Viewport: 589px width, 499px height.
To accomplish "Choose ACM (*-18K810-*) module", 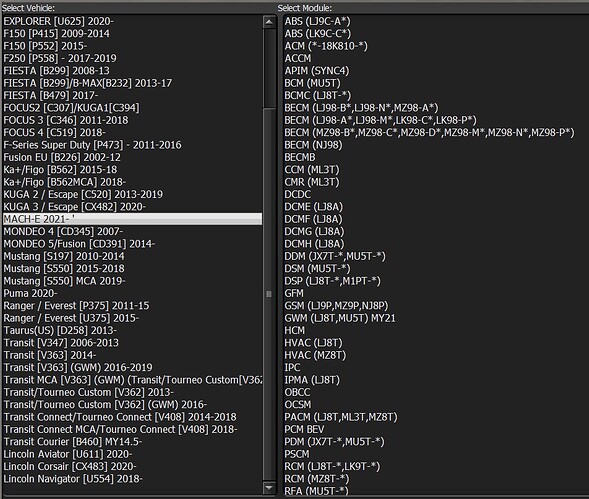I will point(326,46).
